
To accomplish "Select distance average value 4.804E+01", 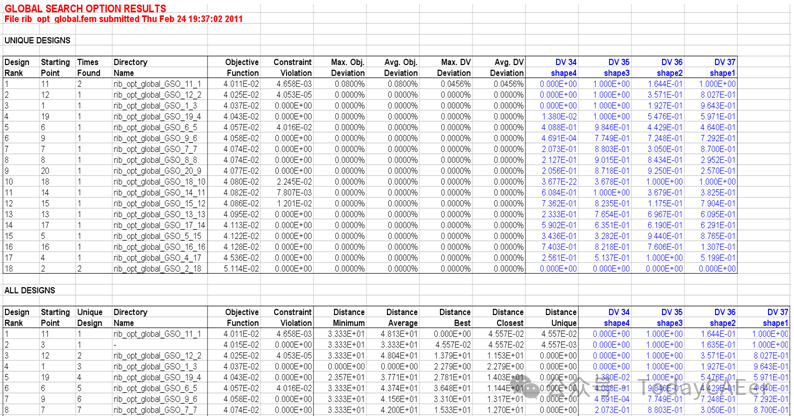I will tap(400, 356).
